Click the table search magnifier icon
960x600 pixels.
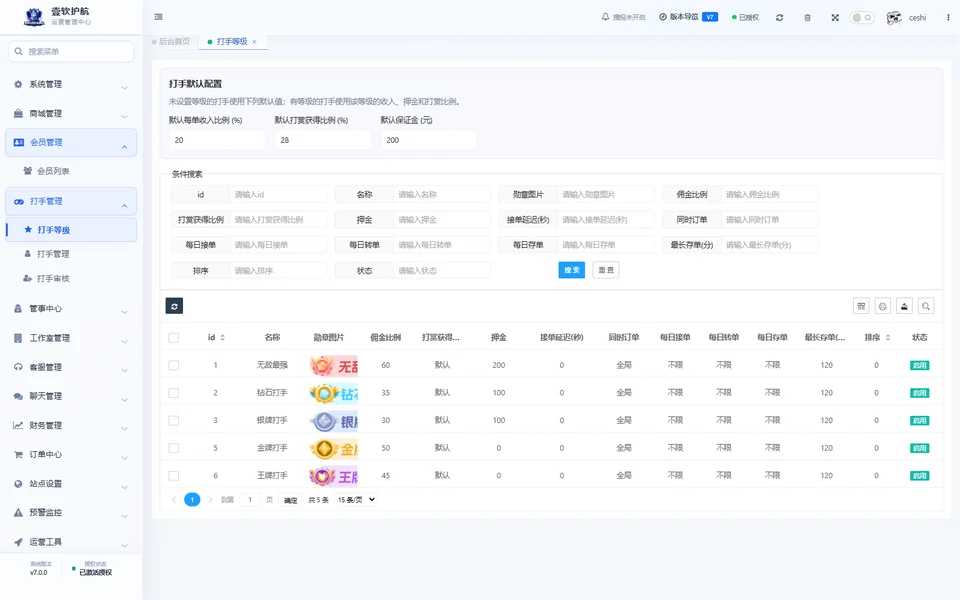click(x=926, y=306)
